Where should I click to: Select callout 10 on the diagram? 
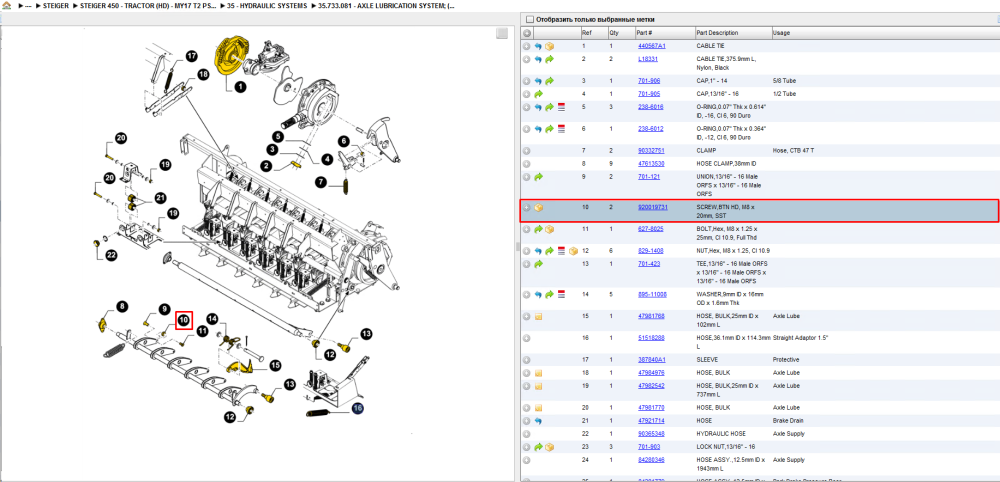pos(184,319)
